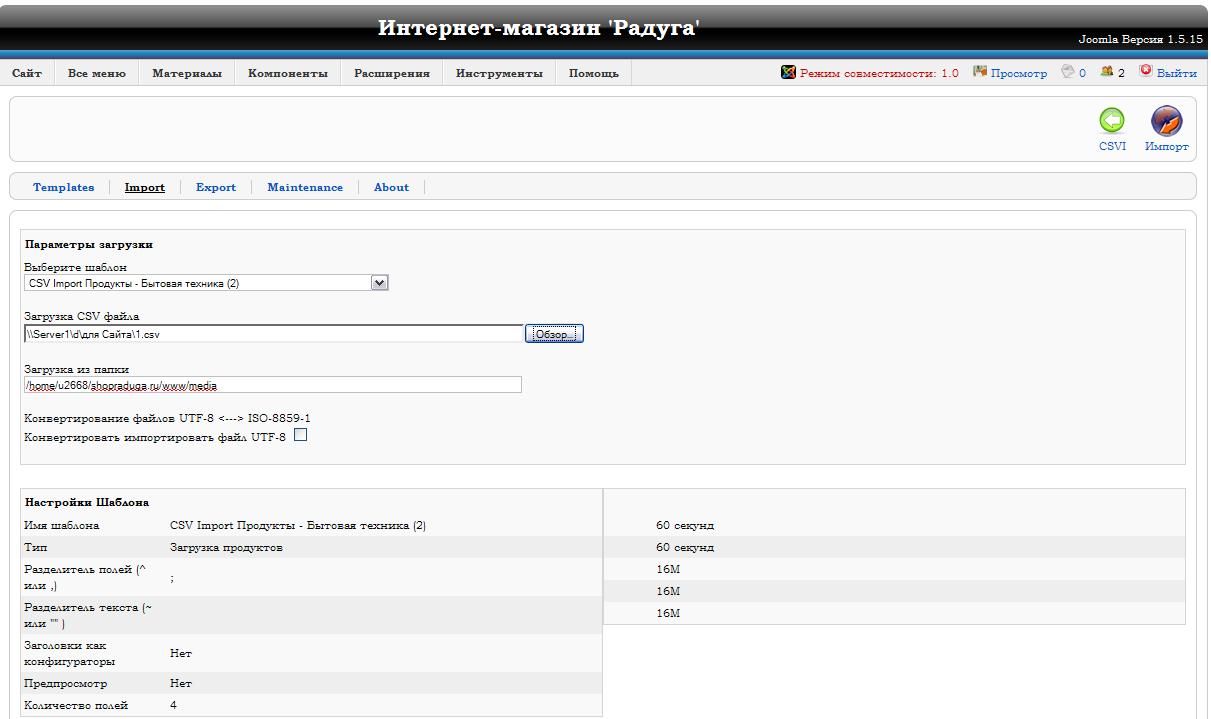Viewport: 1211px width, 719px height.
Task: Click the green CSVI back icon
Action: click(1112, 122)
